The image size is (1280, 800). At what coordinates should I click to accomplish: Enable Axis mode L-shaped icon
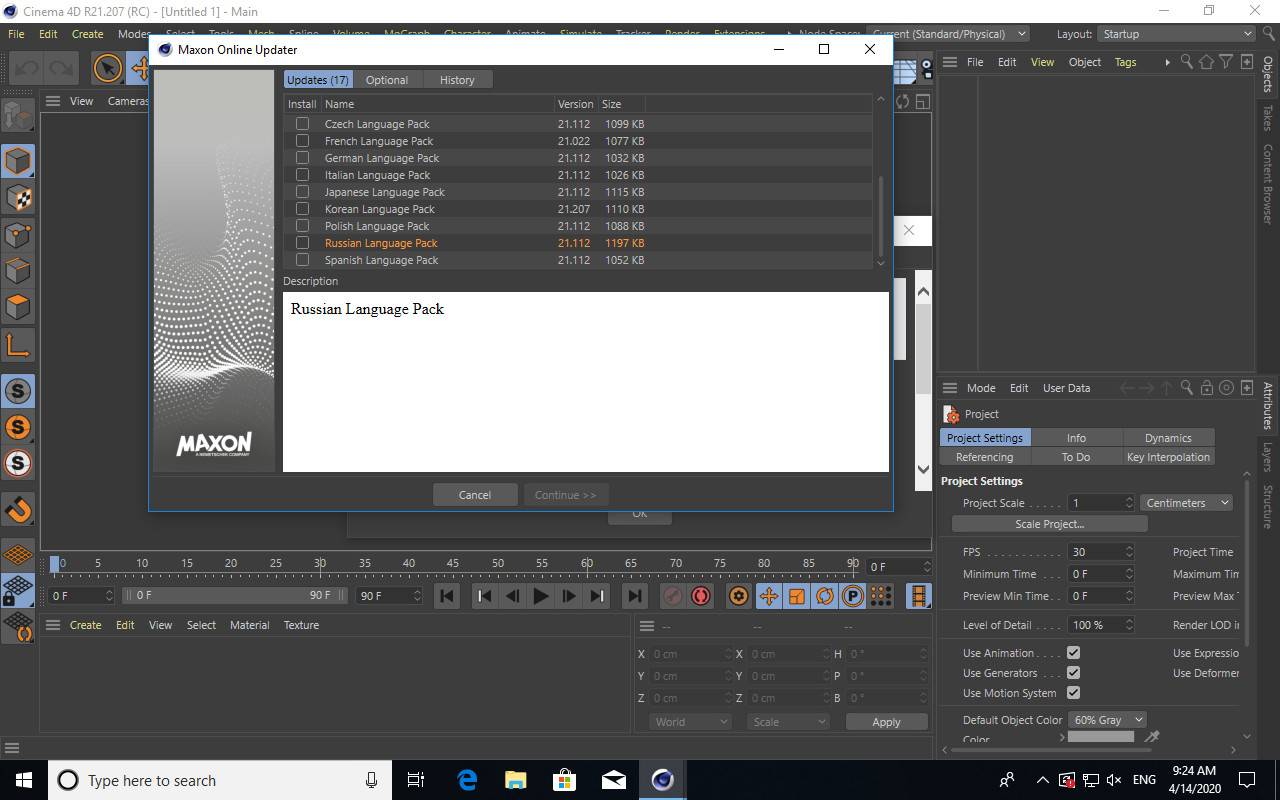(x=18, y=345)
